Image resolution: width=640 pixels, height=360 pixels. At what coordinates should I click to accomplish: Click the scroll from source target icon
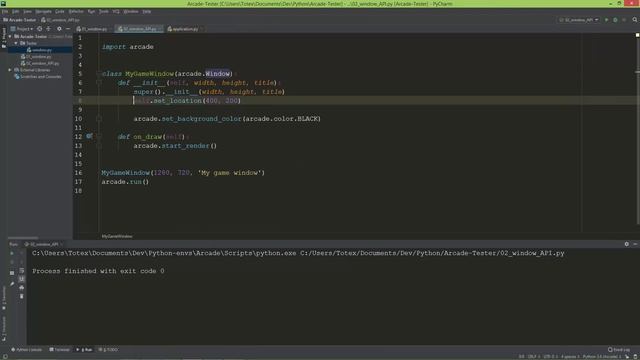[x=40, y=29]
